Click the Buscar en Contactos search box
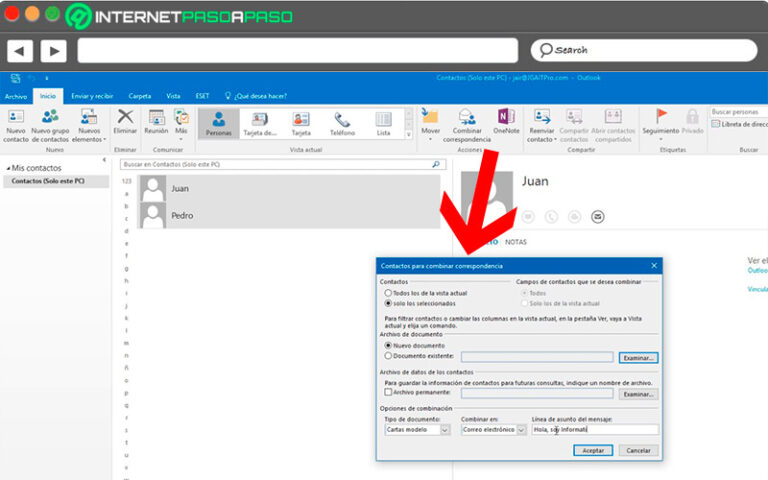Viewport: 768px width, 480px height. pos(283,165)
